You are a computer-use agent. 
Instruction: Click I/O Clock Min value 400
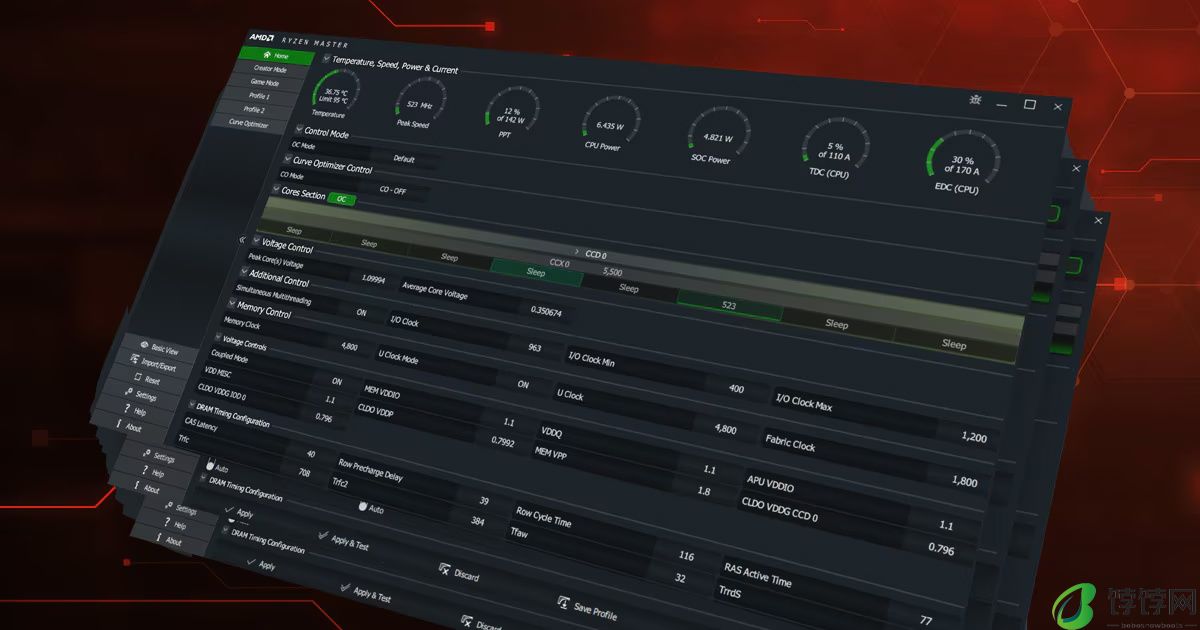(736, 388)
